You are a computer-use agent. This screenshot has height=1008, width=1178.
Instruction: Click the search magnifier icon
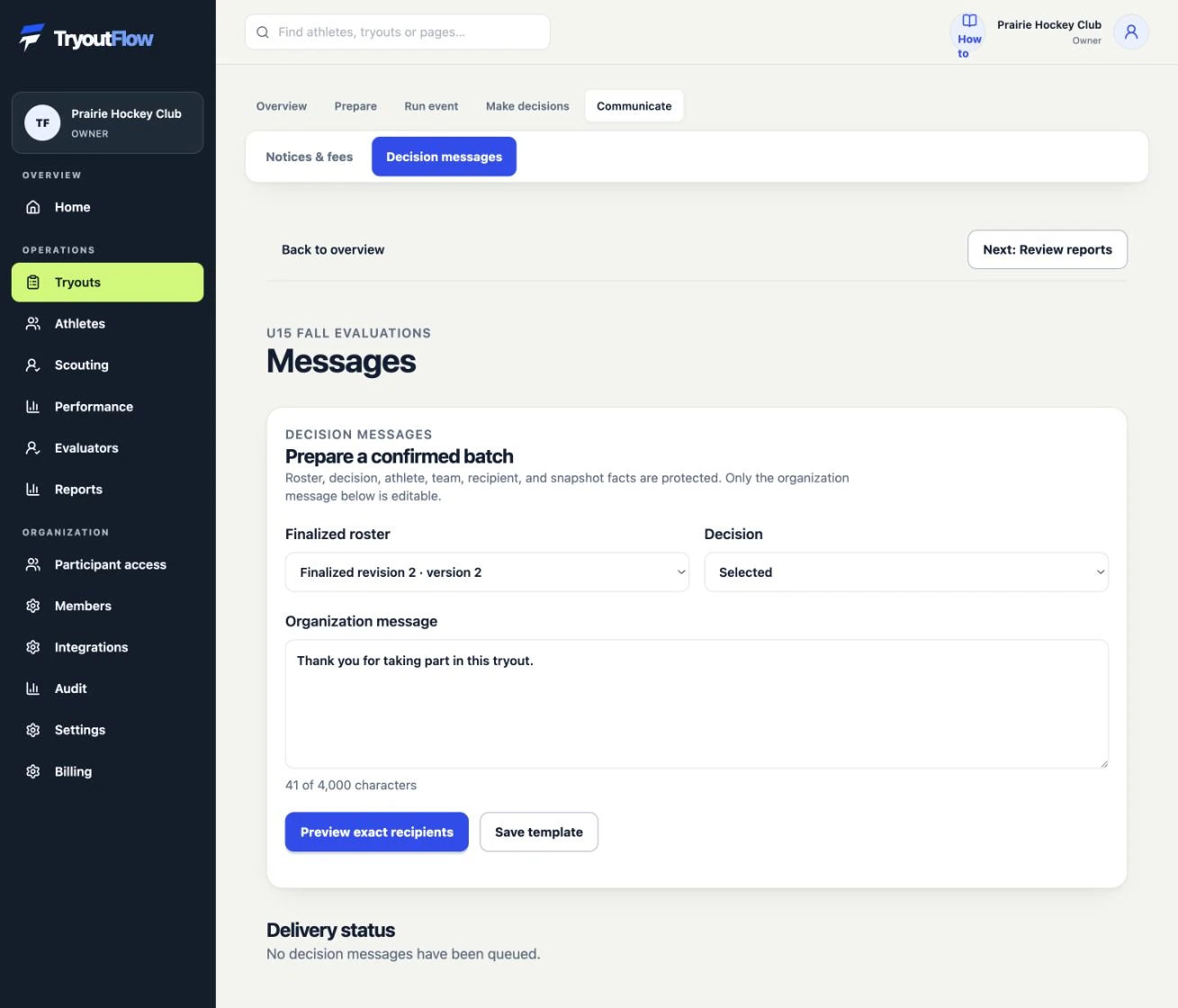(x=263, y=32)
